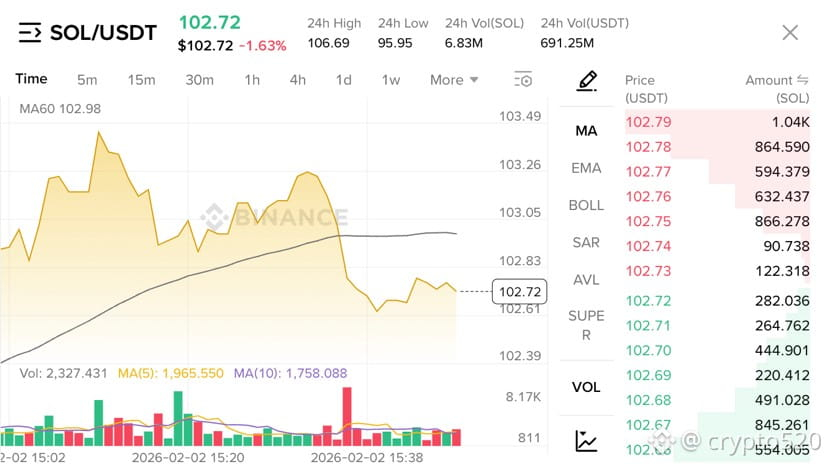Viewport: 829px width, 466px height.
Task: Choose the 1d interval
Action: pyautogui.click(x=343, y=80)
